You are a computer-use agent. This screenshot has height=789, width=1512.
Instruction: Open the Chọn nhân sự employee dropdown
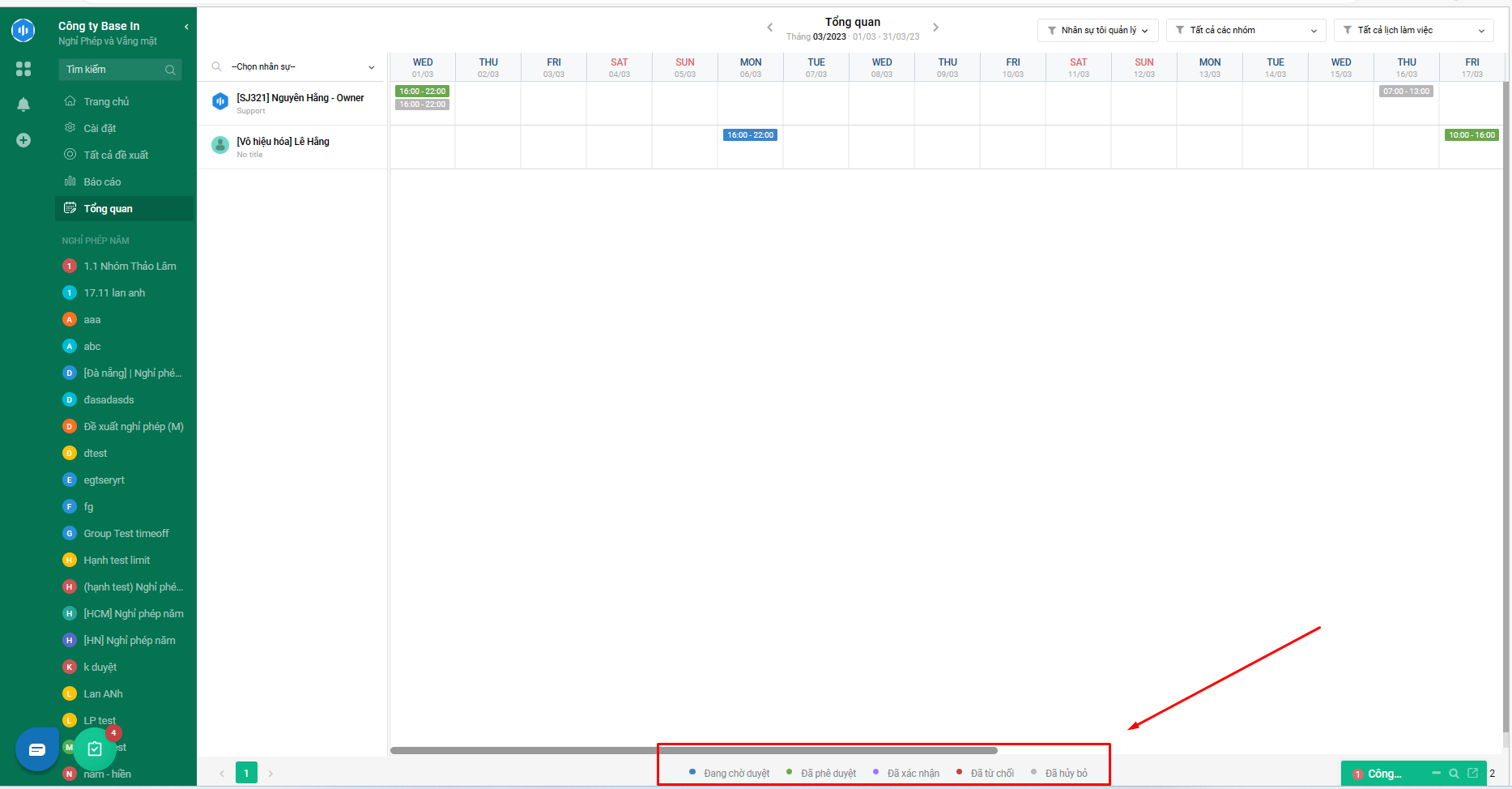[302, 66]
